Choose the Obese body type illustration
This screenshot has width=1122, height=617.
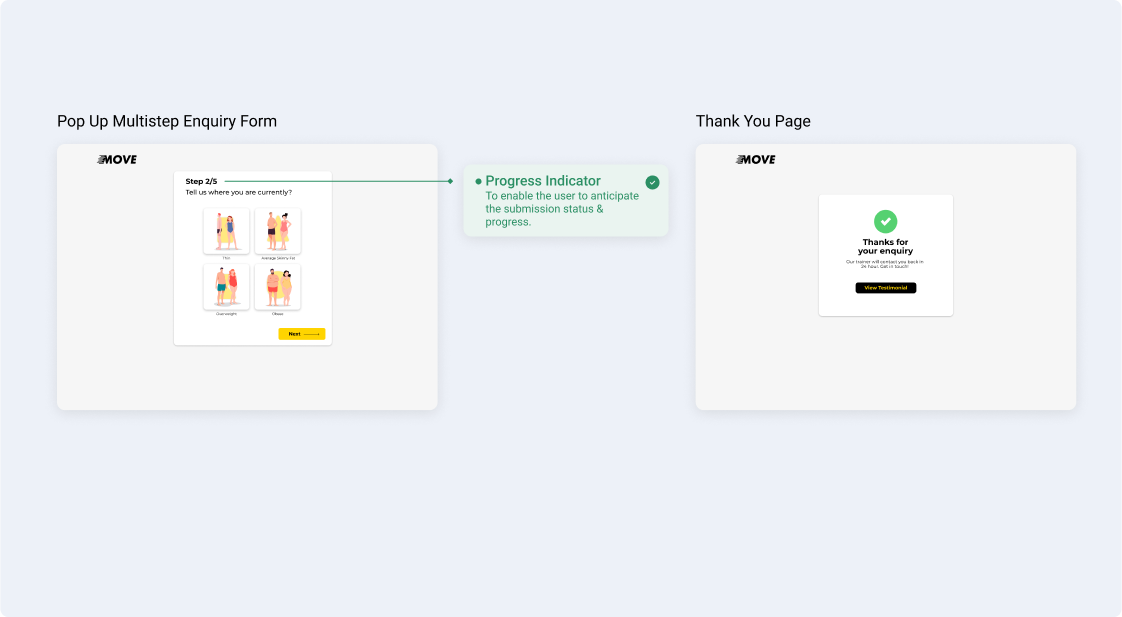[x=278, y=287]
